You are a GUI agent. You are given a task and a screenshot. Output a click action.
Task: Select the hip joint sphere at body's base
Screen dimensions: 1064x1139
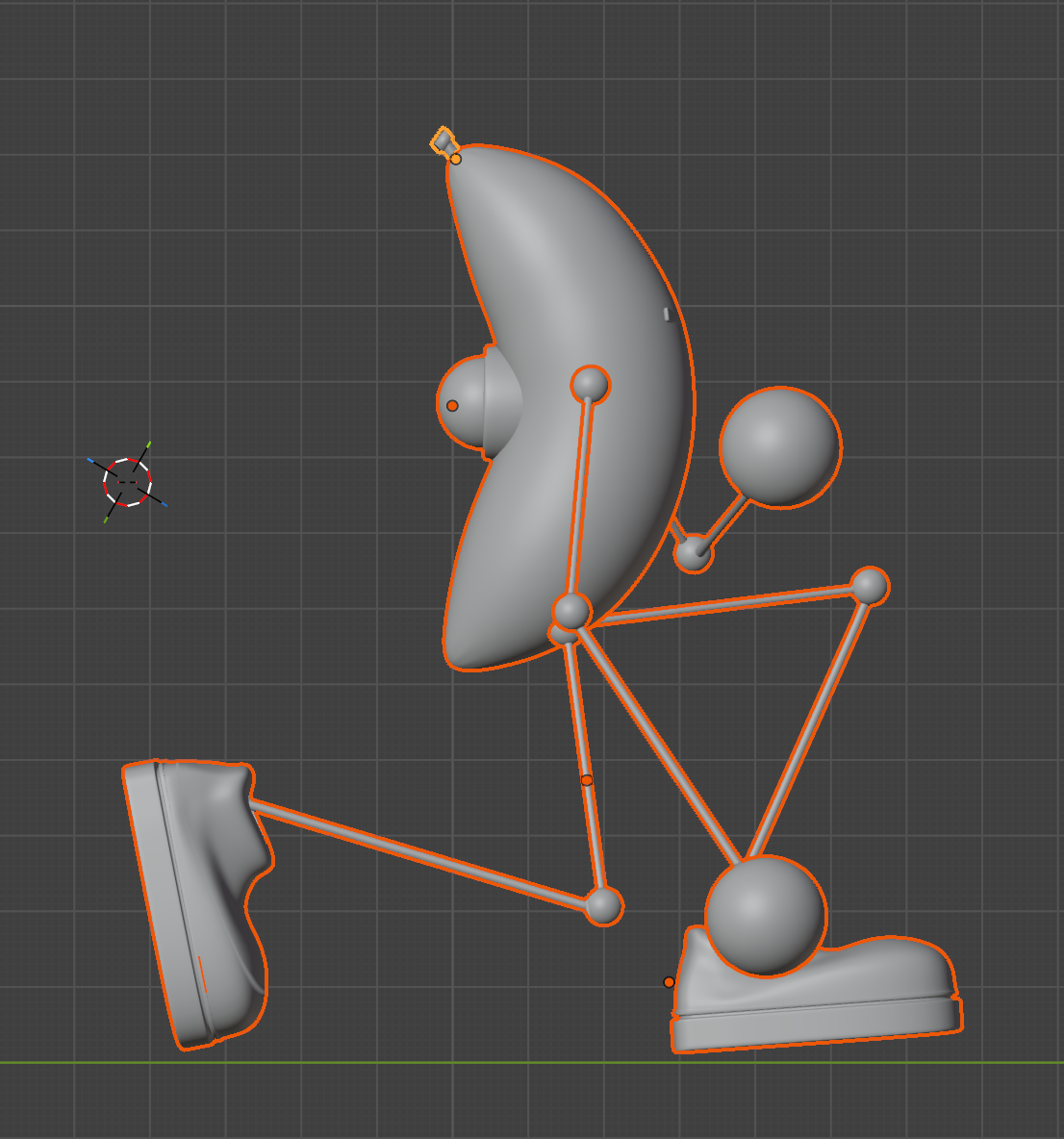(x=571, y=611)
